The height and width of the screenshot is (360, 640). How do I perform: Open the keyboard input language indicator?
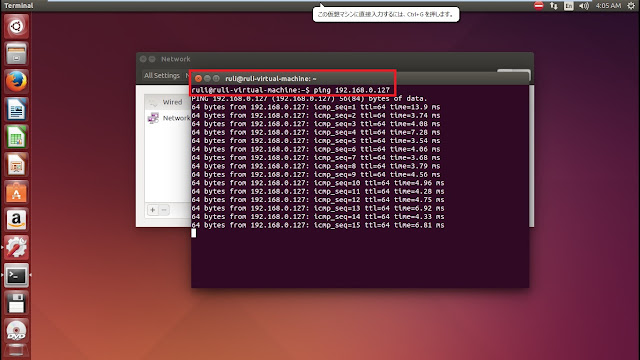[x=569, y=6]
